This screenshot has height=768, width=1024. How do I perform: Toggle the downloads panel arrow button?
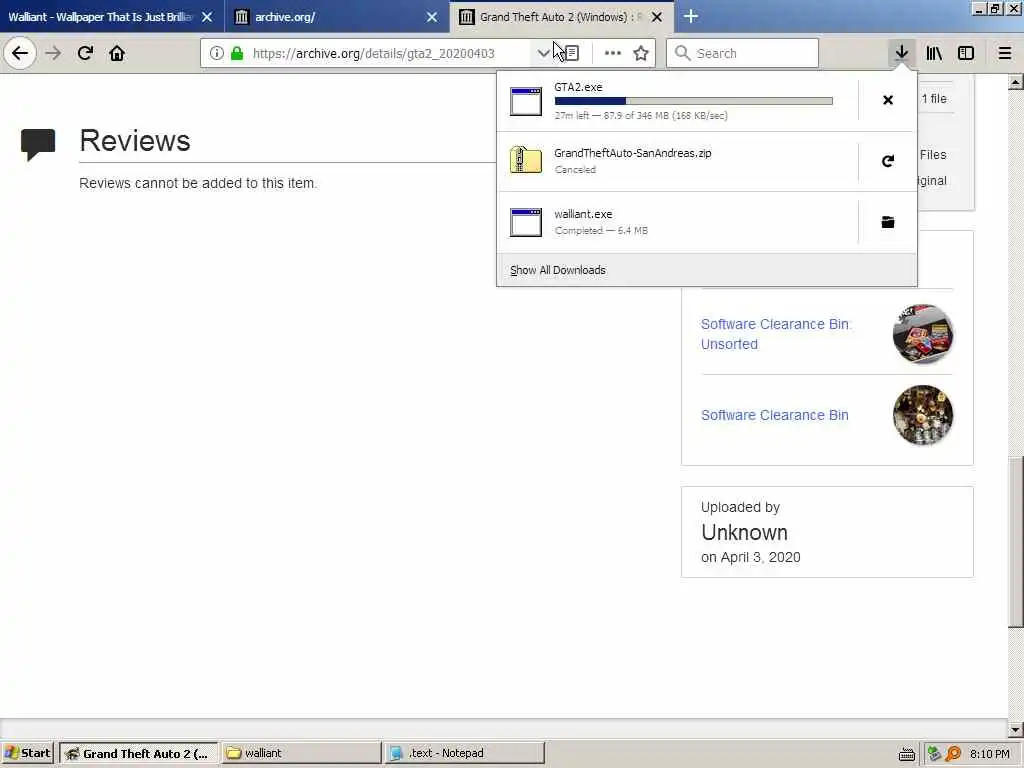pos(901,53)
